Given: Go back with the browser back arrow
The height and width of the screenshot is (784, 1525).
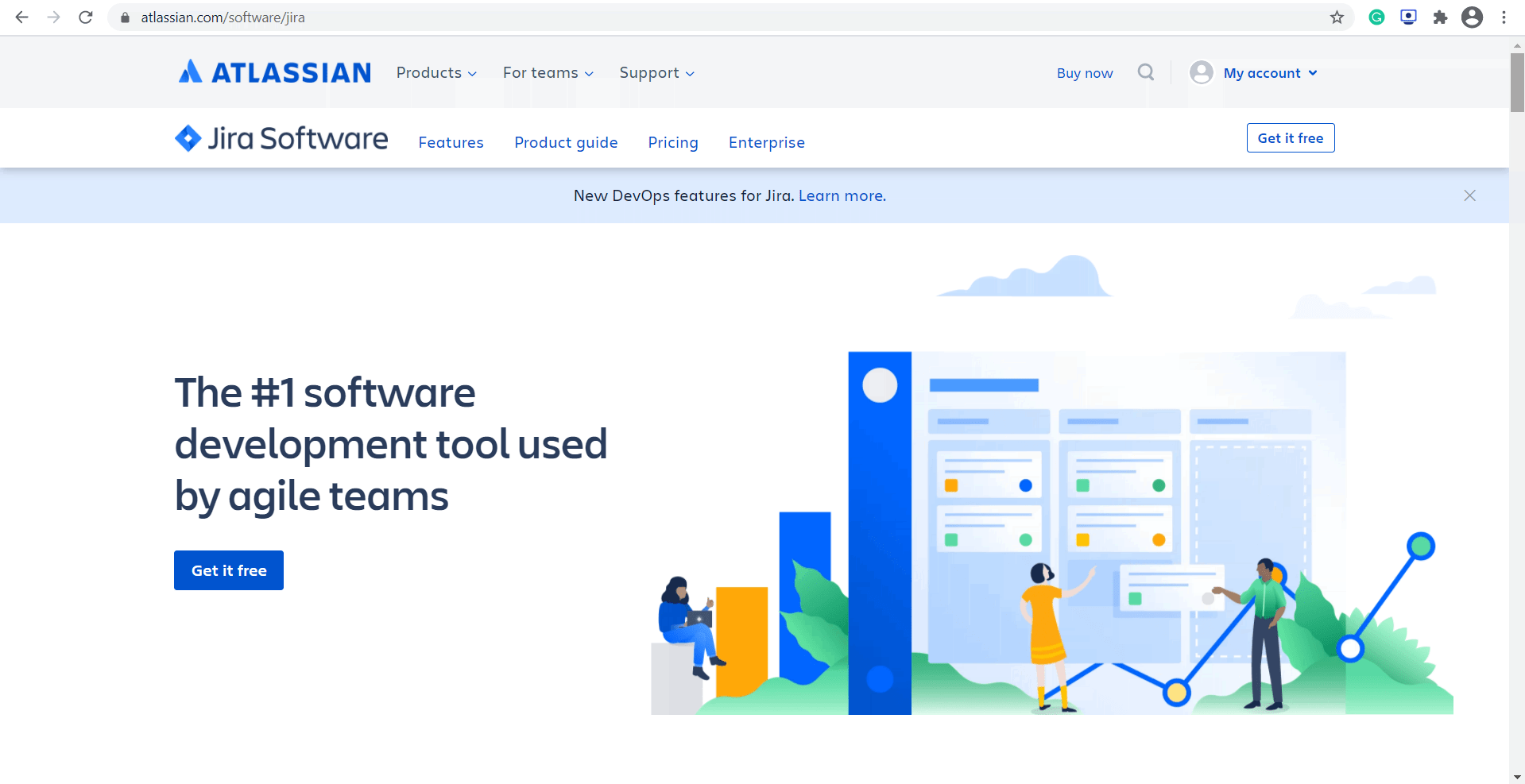Looking at the screenshot, I should (x=21, y=17).
